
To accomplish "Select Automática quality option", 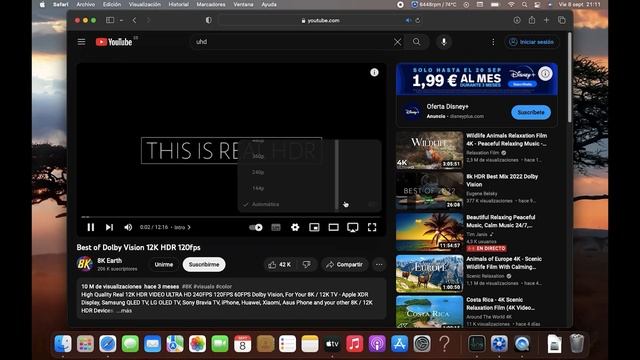I will 265,204.
